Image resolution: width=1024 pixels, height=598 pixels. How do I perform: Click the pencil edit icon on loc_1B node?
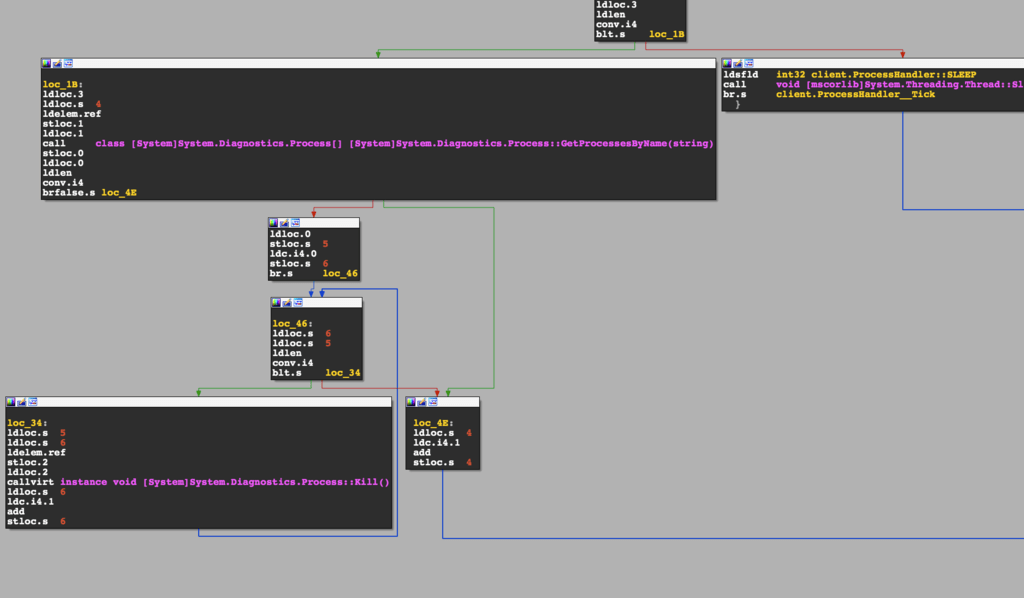[56, 63]
